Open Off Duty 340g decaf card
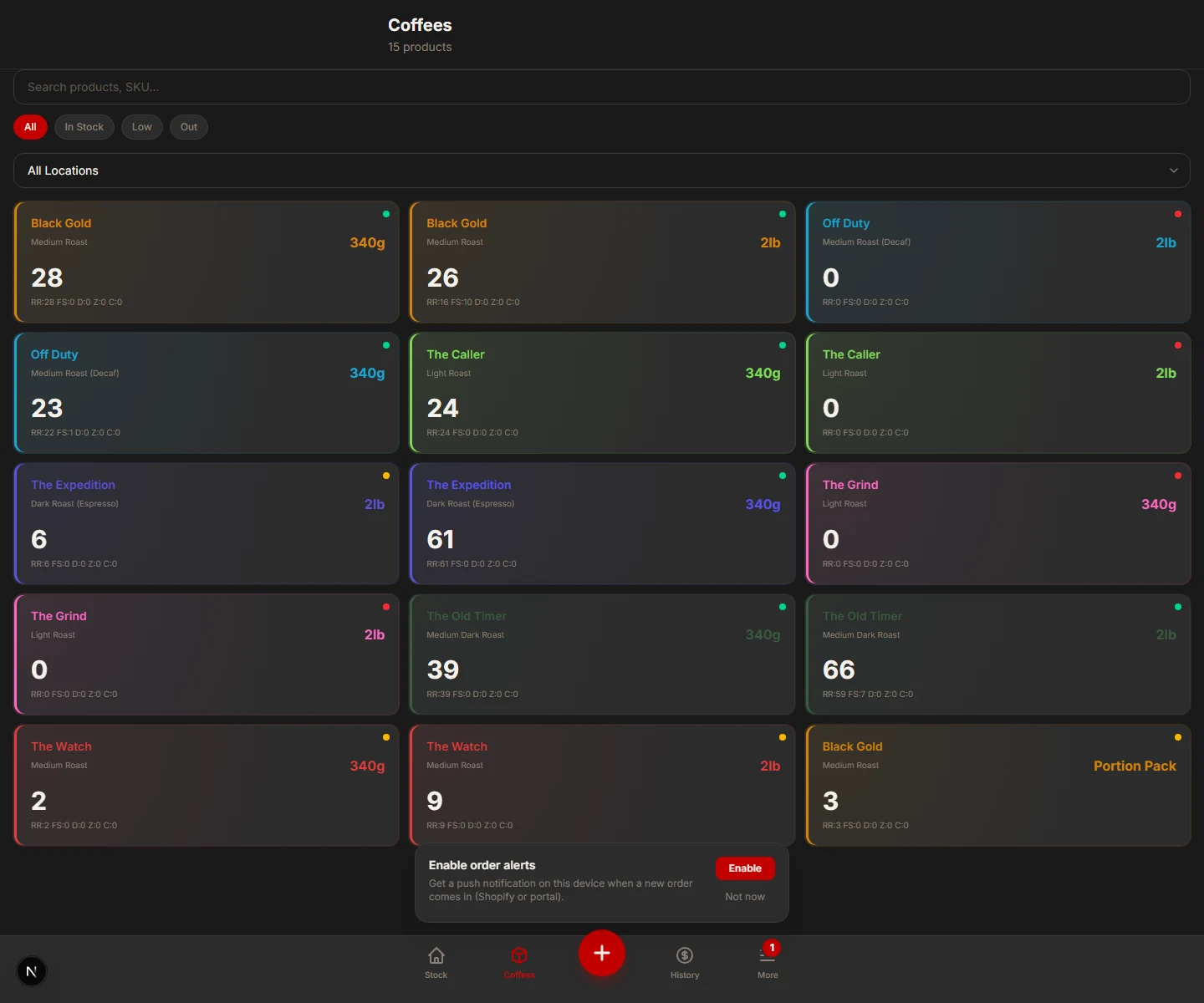1204x1003 pixels. (x=207, y=393)
